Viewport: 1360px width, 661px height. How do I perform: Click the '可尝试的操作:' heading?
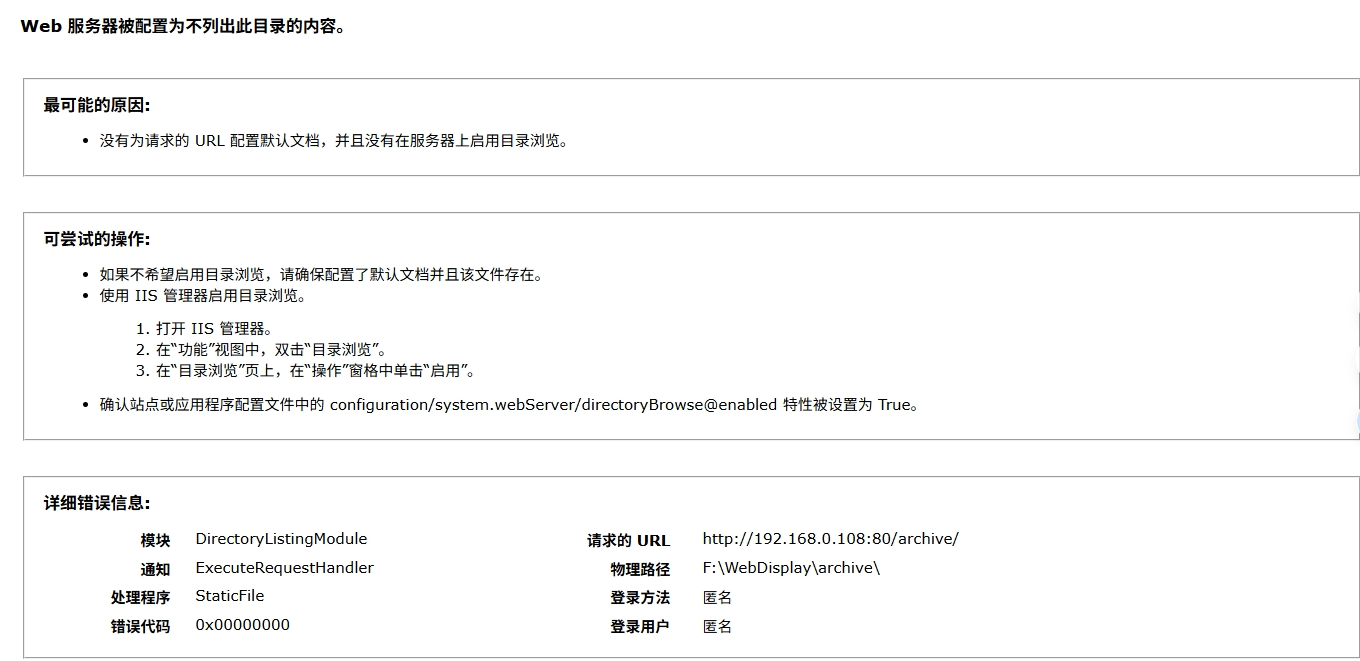point(97,239)
